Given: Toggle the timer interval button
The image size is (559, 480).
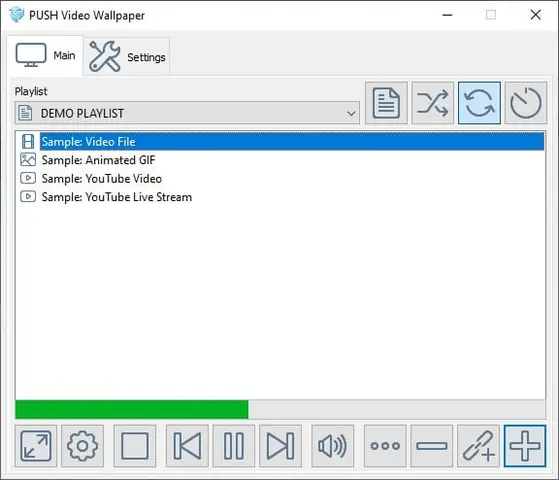Looking at the screenshot, I should 526,103.
